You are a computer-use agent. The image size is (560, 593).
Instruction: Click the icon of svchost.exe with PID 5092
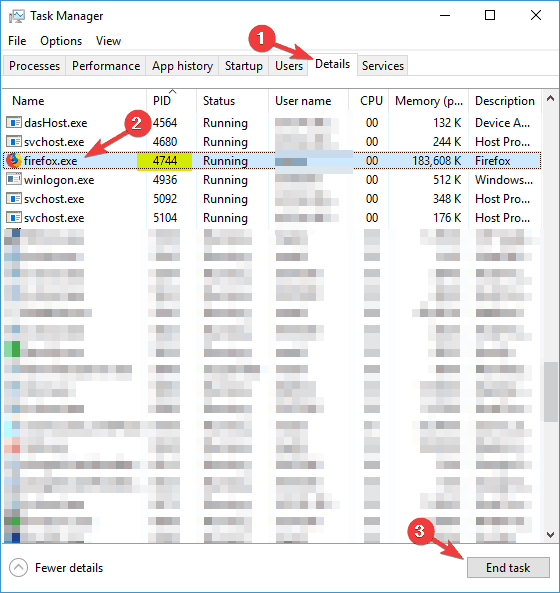pos(14,199)
